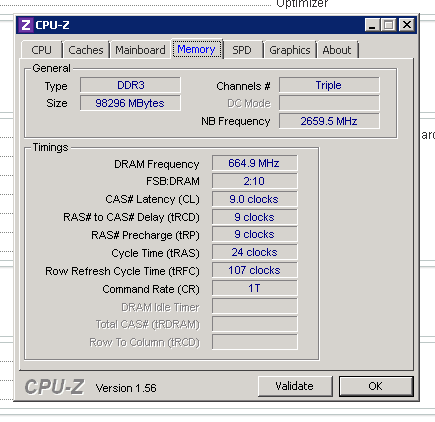Click the DRAM Frequency value 664.9 MHz
435x422 pixels.
click(254, 163)
